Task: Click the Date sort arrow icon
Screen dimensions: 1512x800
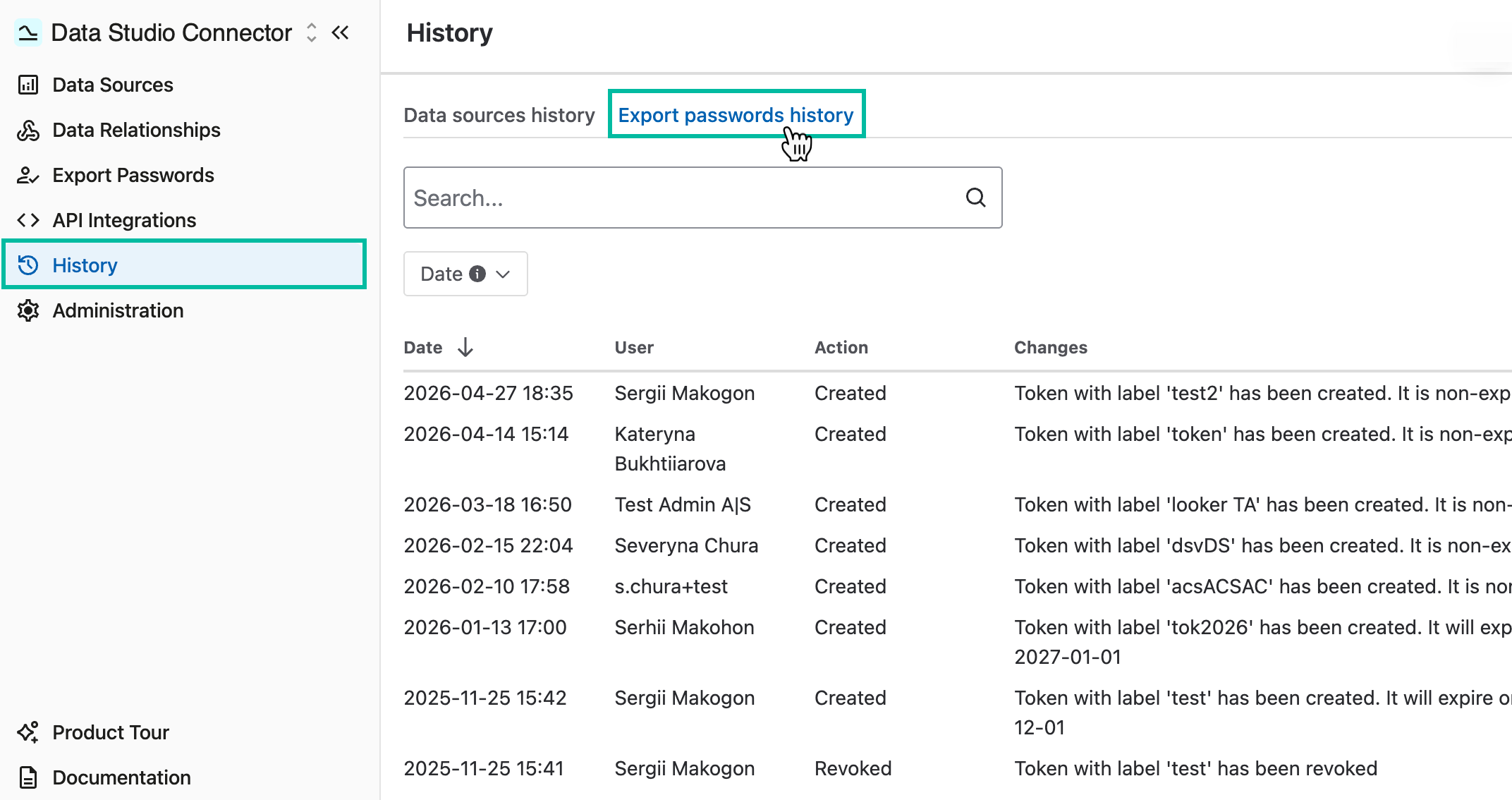Action: click(x=465, y=347)
